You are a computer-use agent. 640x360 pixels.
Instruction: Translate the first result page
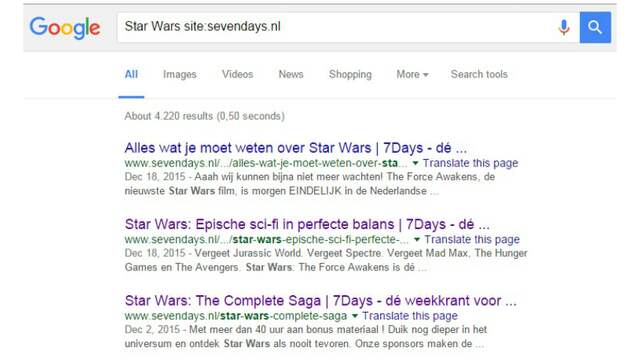click(x=470, y=163)
